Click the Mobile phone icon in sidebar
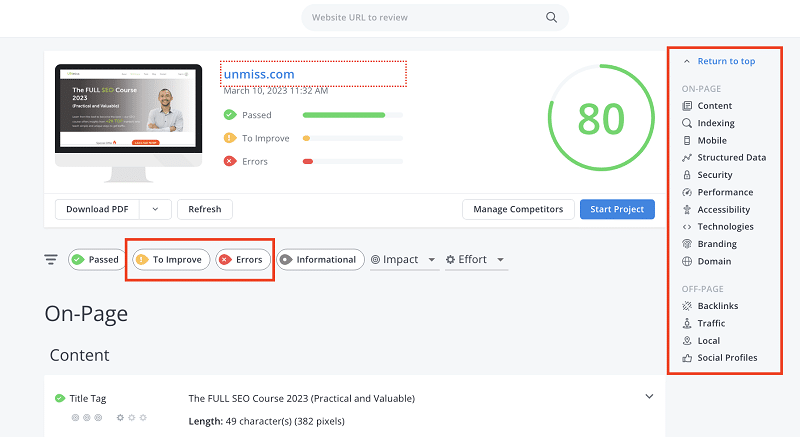The width and height of the screenshot is (800, 437). tap(687, 140)
